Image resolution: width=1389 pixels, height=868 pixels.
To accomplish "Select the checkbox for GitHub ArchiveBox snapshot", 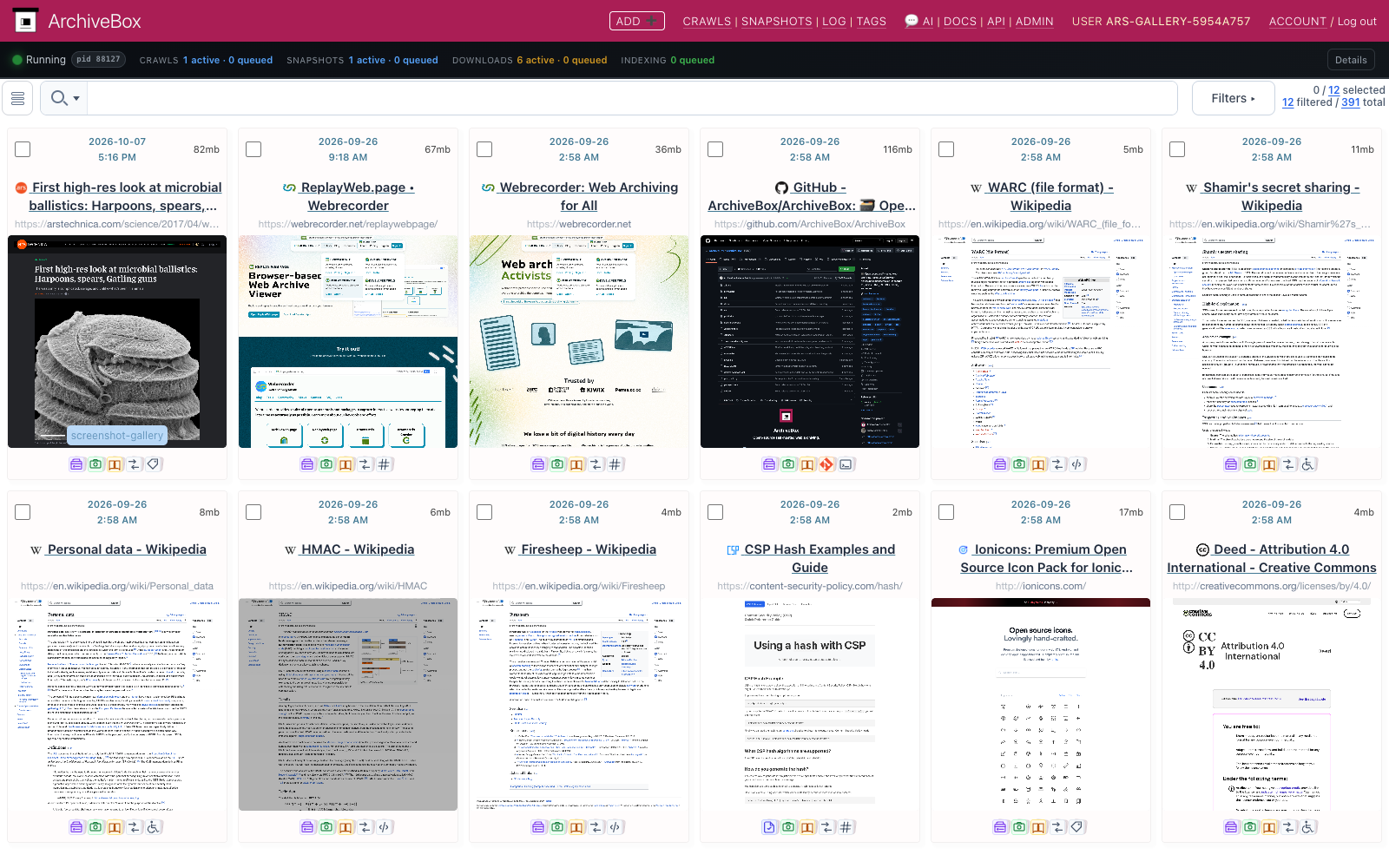I will pos(715,149).
